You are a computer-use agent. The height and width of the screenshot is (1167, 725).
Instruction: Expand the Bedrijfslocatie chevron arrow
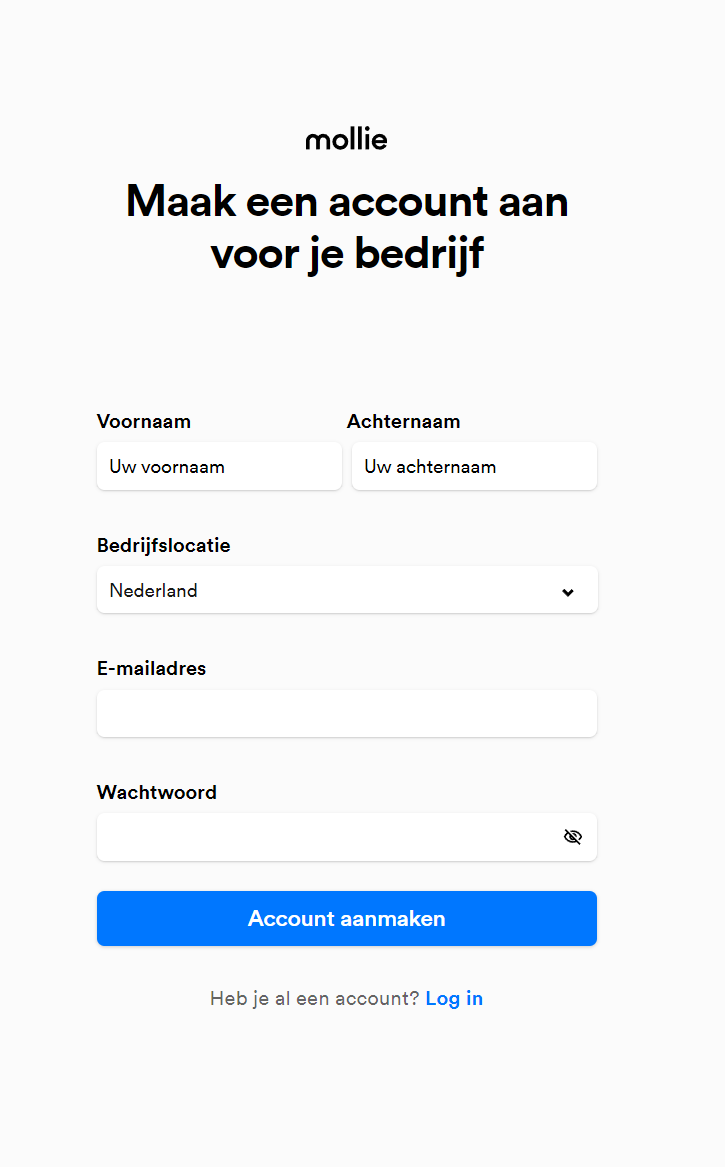568,592
